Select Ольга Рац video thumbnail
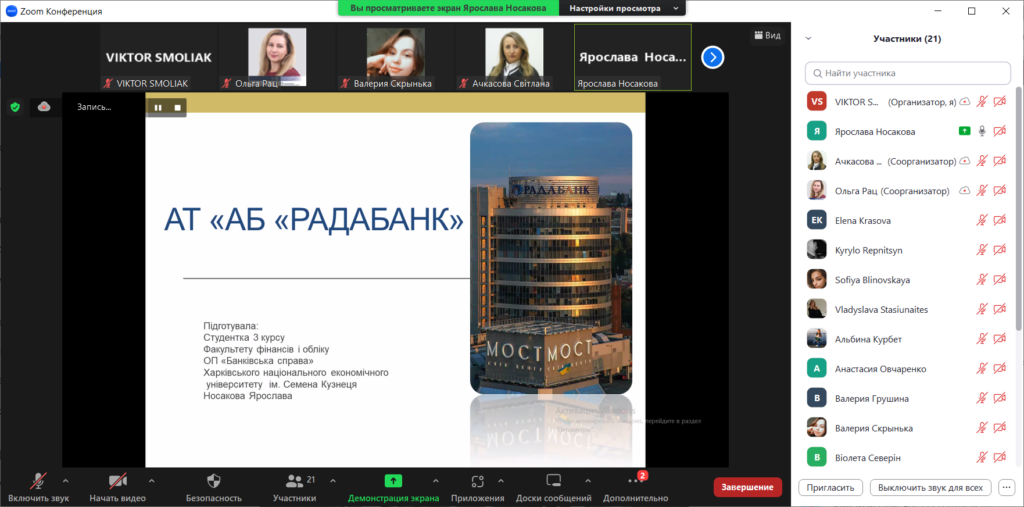1024x507 pixels. tap(277, 57)
